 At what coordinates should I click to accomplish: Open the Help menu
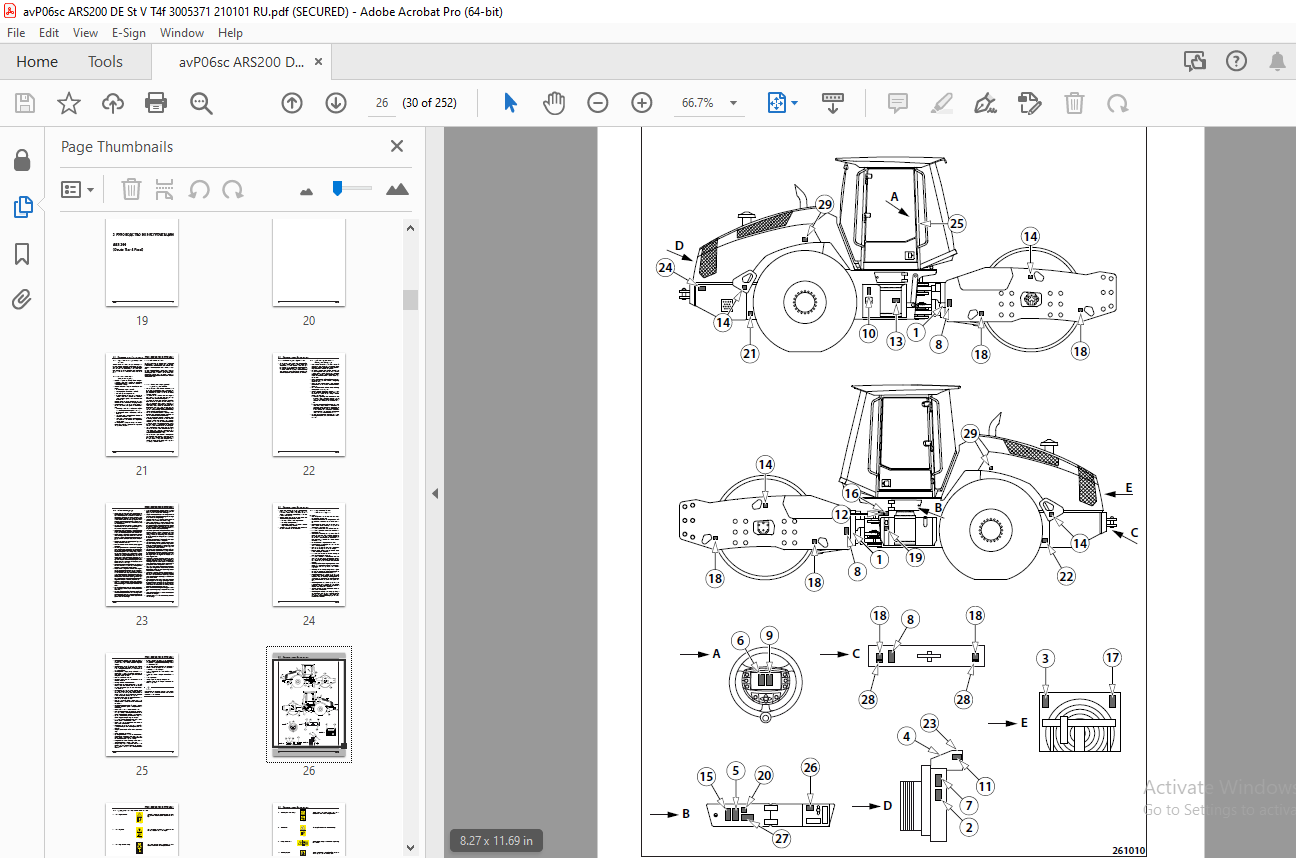coord(230,33)
